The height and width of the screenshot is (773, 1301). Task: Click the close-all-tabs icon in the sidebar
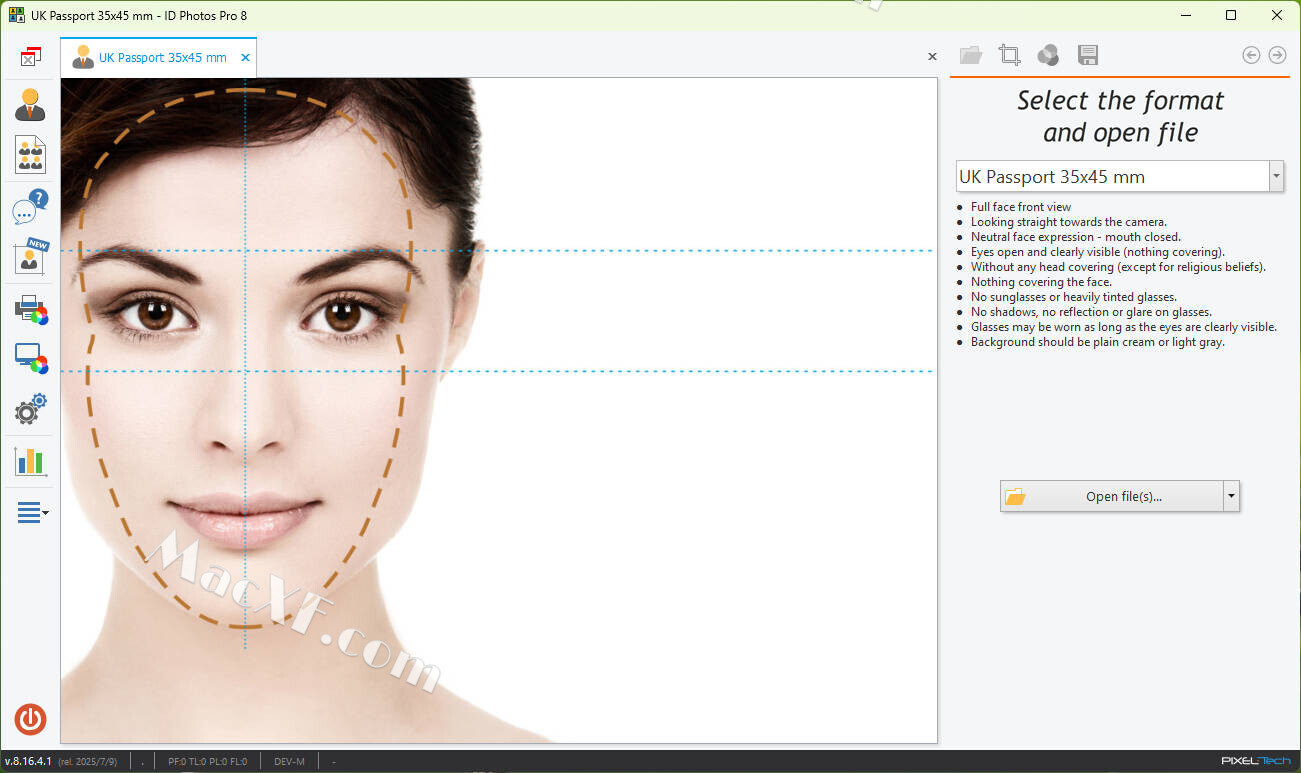(x=30, y=56)
